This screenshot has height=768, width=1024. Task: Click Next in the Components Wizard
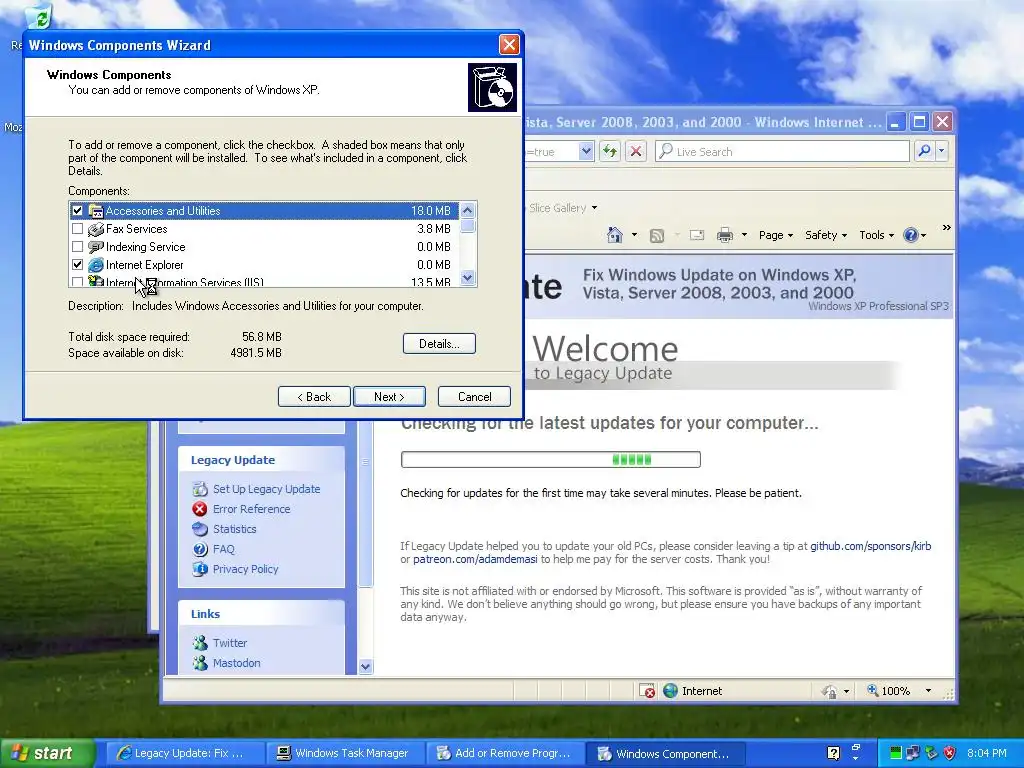click(389, 396)
